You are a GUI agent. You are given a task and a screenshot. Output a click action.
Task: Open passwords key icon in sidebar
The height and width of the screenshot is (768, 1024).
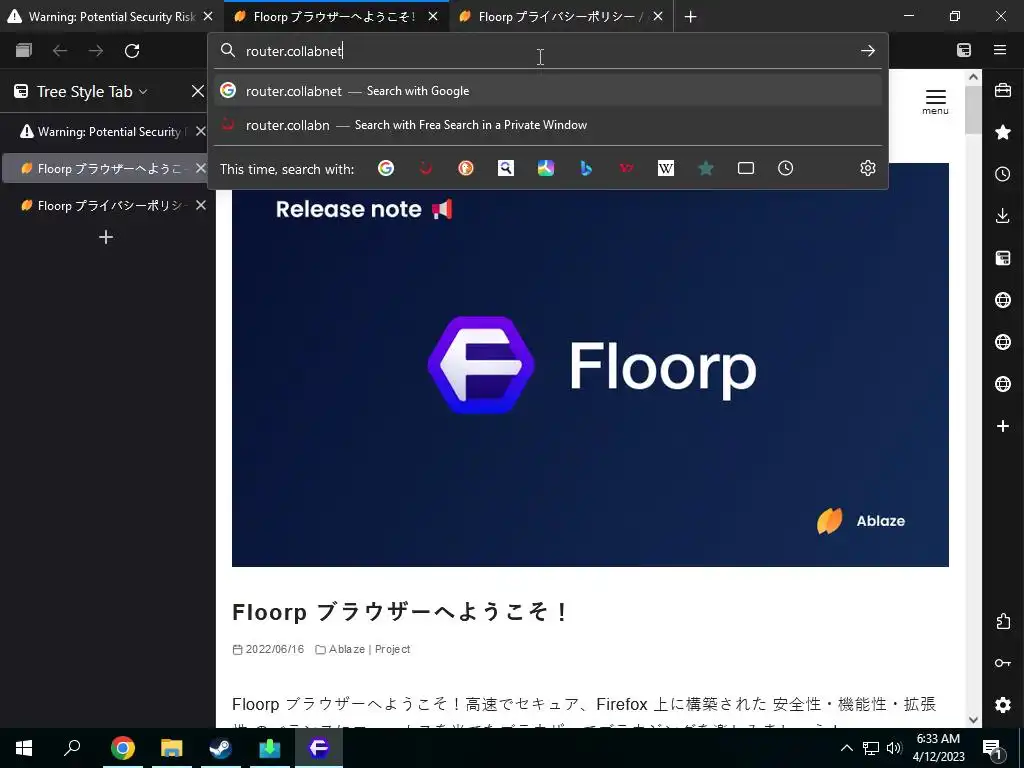tap(1003, 663)
